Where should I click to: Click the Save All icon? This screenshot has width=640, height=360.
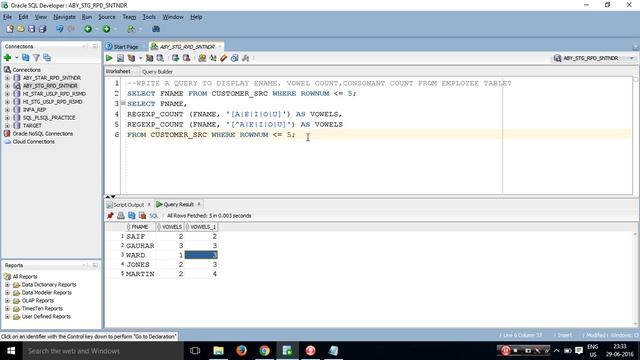[42, 29]
